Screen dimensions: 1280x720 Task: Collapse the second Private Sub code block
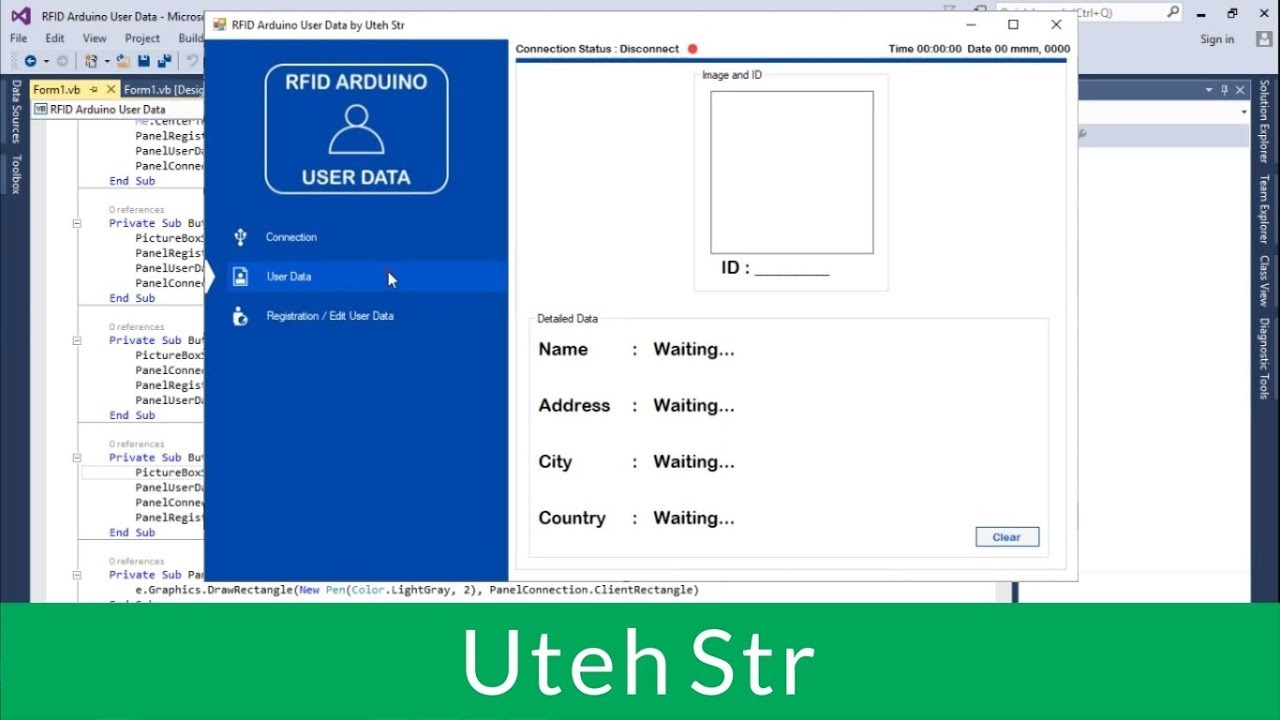coord(76,340)
